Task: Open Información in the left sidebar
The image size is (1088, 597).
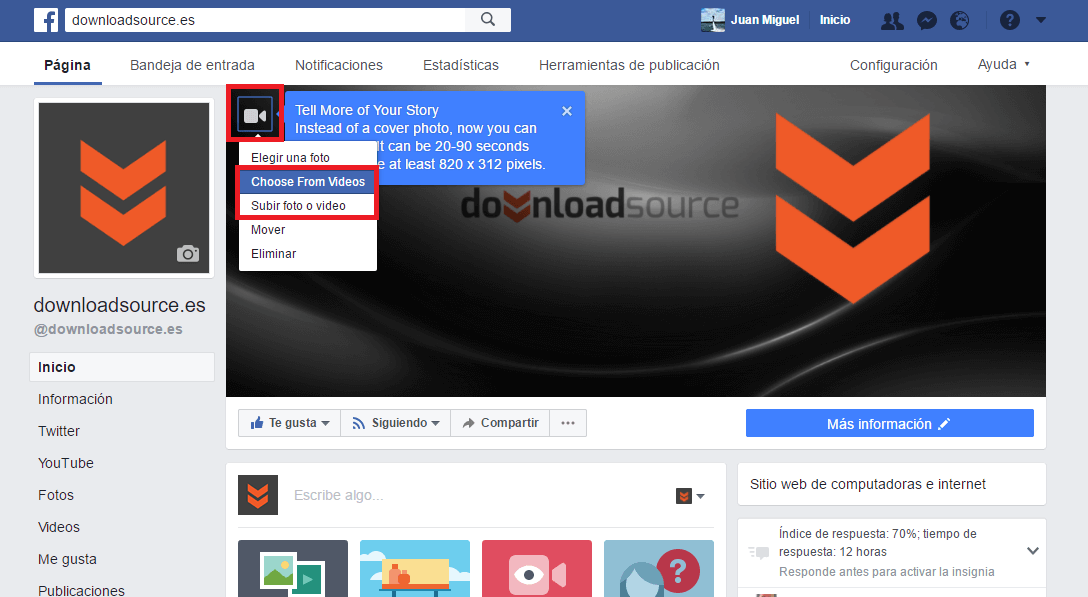Action: [75, 399]
